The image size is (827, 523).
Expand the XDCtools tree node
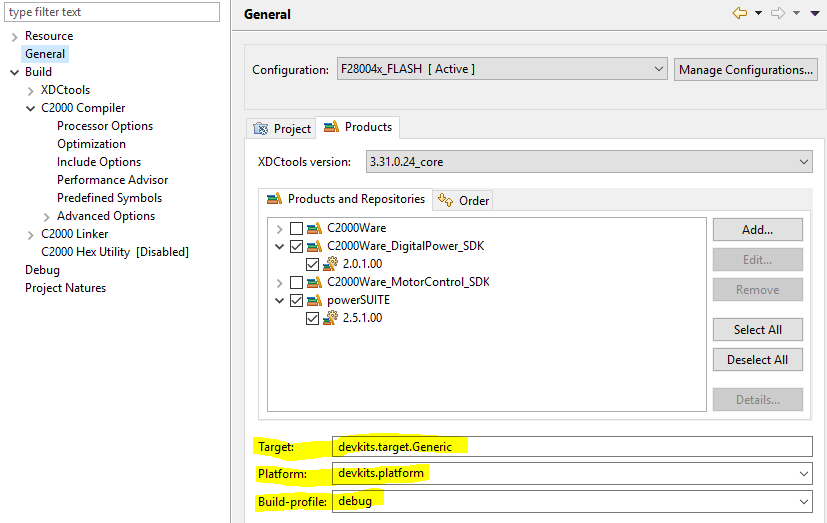(30, 91)
